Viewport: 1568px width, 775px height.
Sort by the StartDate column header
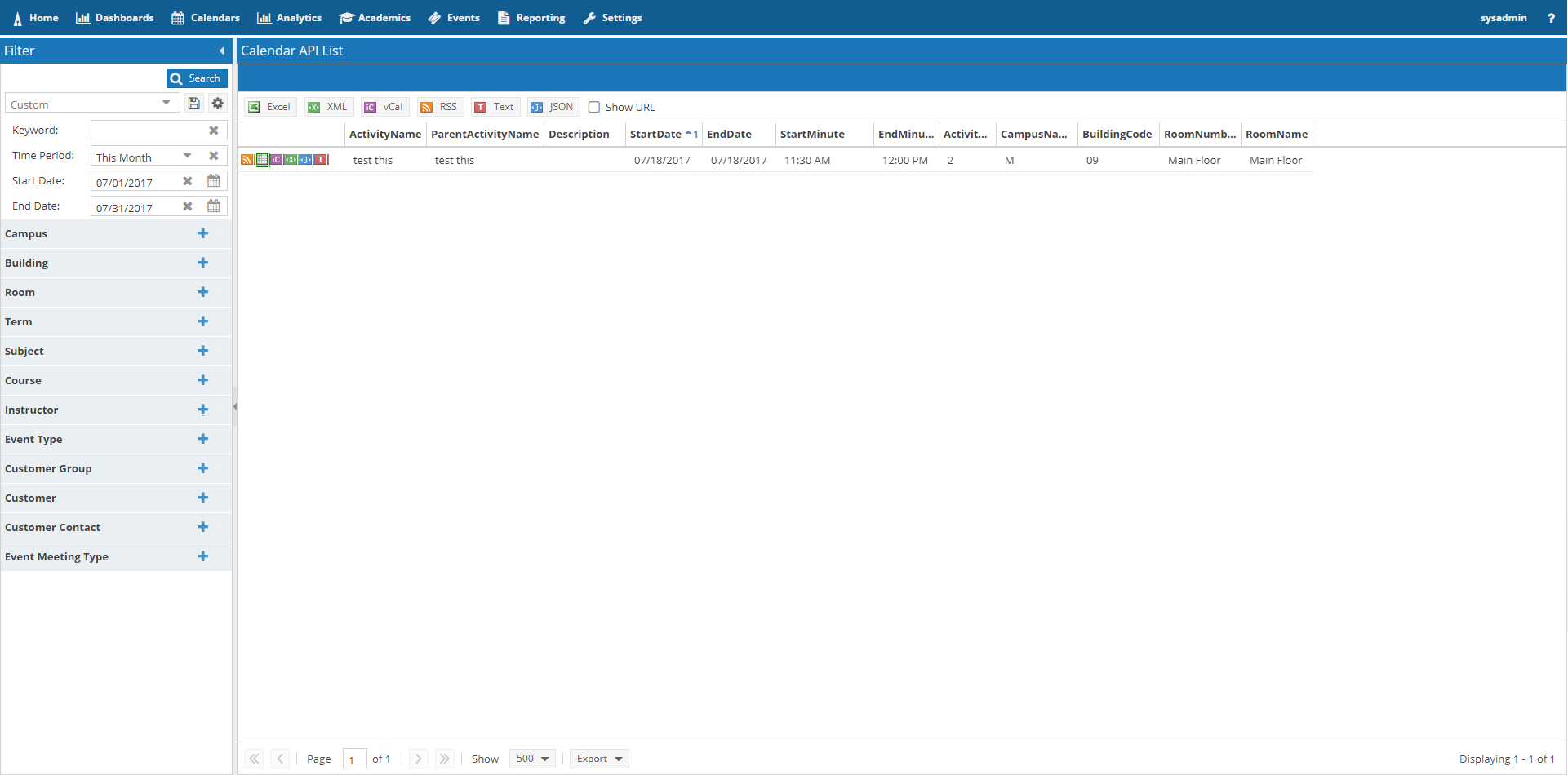point(664,134)
